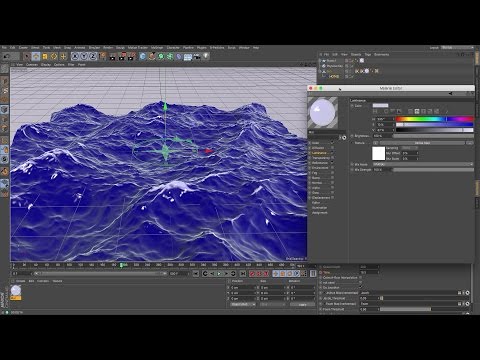Add a Cube primitive object icon
The image size is (480, 360).
coord(143,56)
